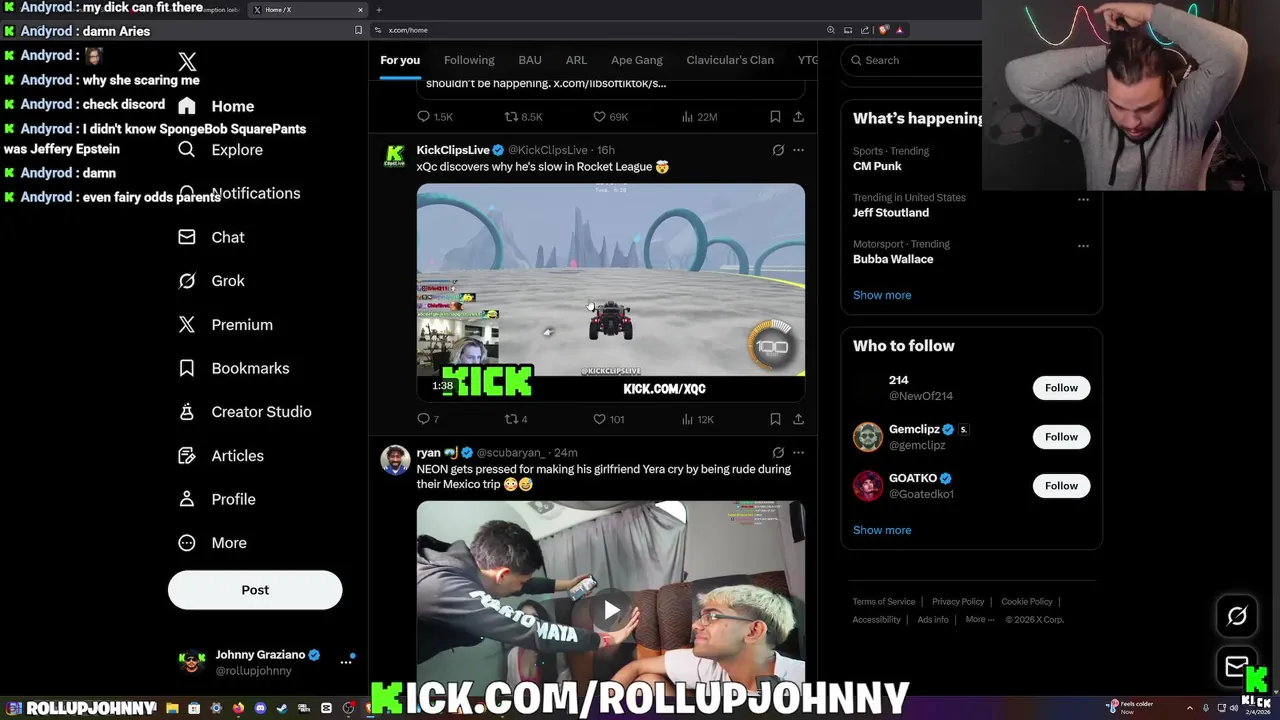Open Firefox from the taskbar
The width and height of the screenshot is (1280, 720).
point(238,708)
